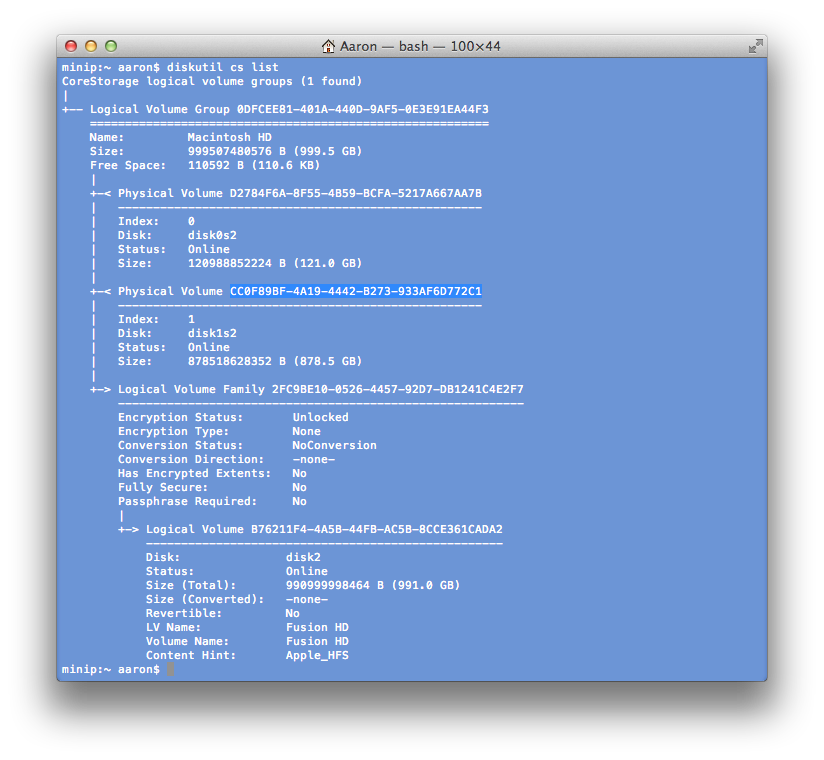The height and width of the screenshot is (760, 824).
Task: Click Free Space value '110592 B (110.6 KB)'
Action: (x=254, y=166)
